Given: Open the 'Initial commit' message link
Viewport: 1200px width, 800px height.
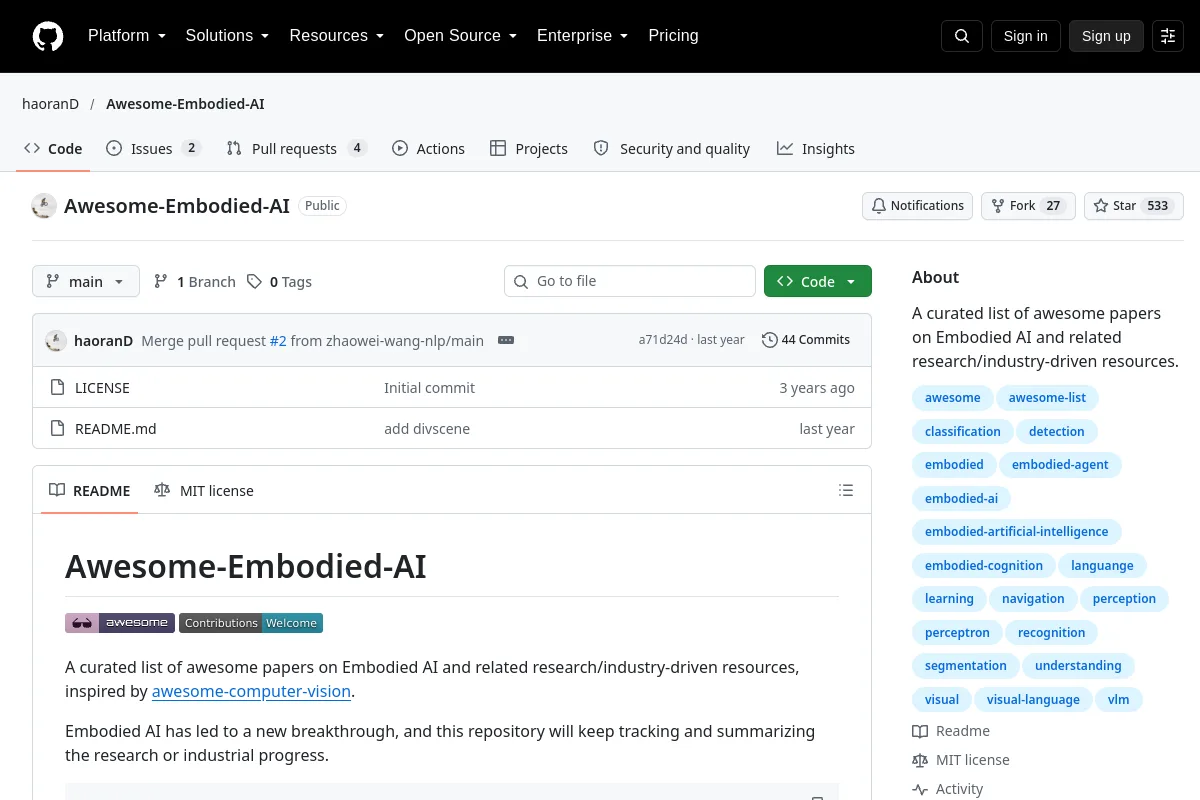Looking at the screenshot, I should [430, 388].
